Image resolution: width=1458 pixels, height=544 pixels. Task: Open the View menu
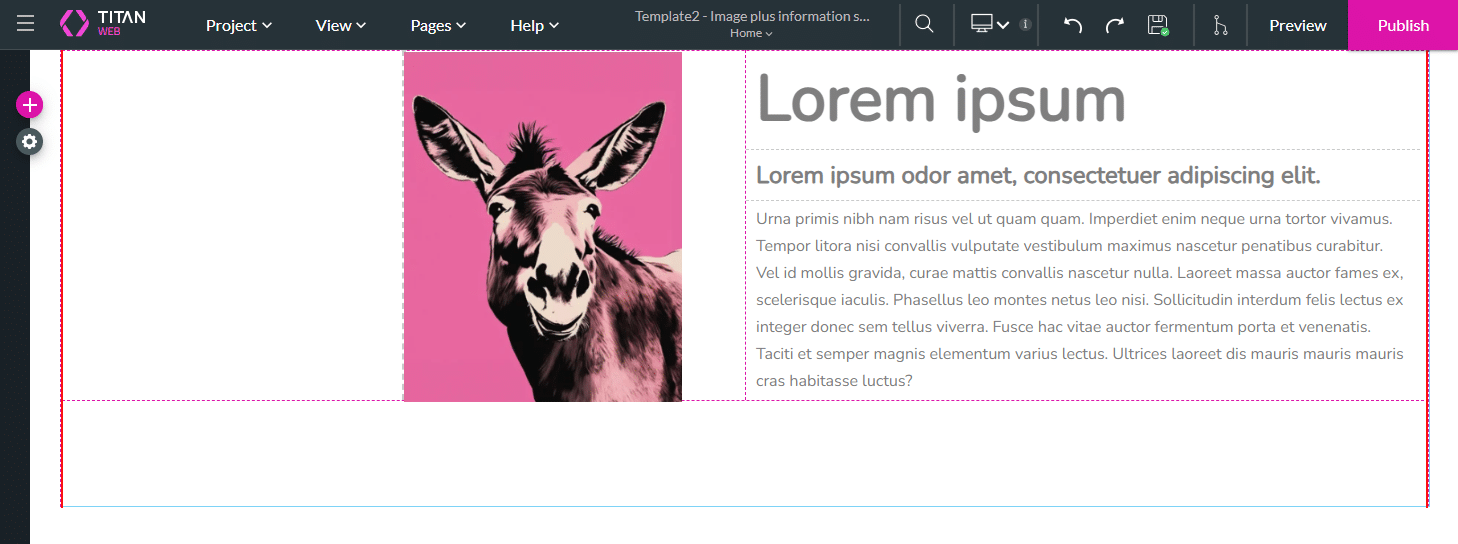340,25
